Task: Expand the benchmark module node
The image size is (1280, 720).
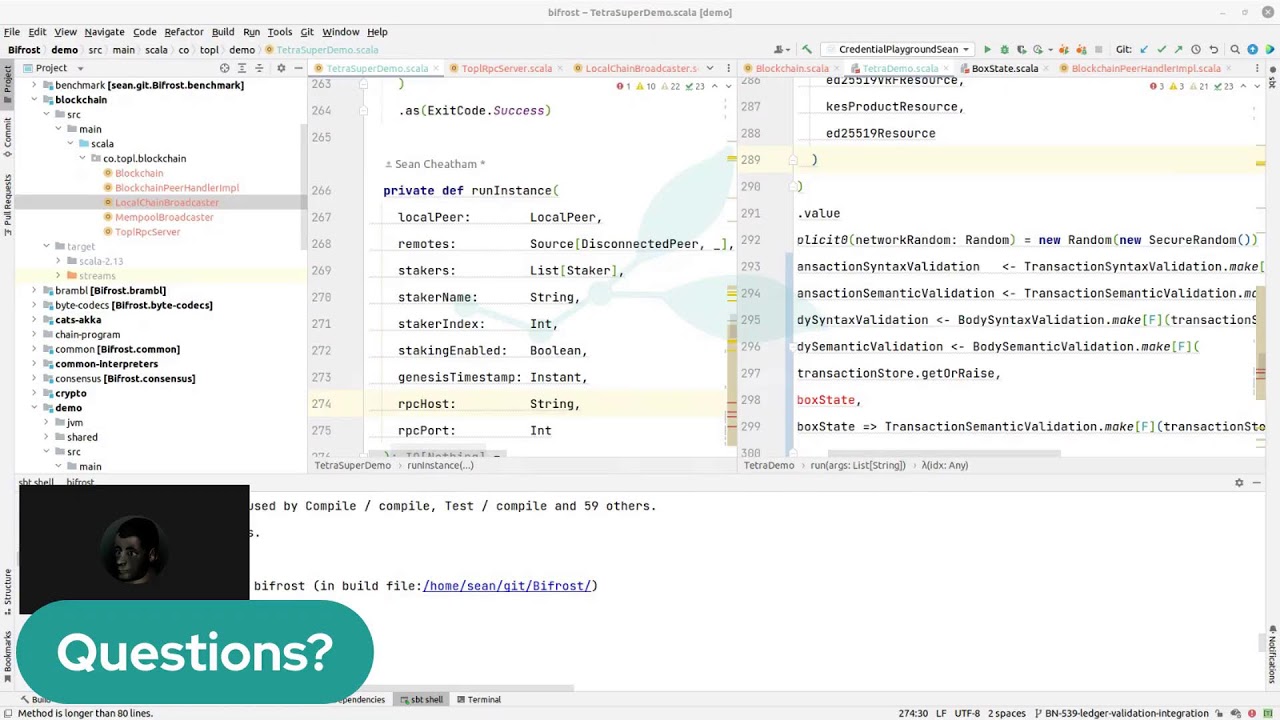Action: pyautogui.click(x=34, y=85)
